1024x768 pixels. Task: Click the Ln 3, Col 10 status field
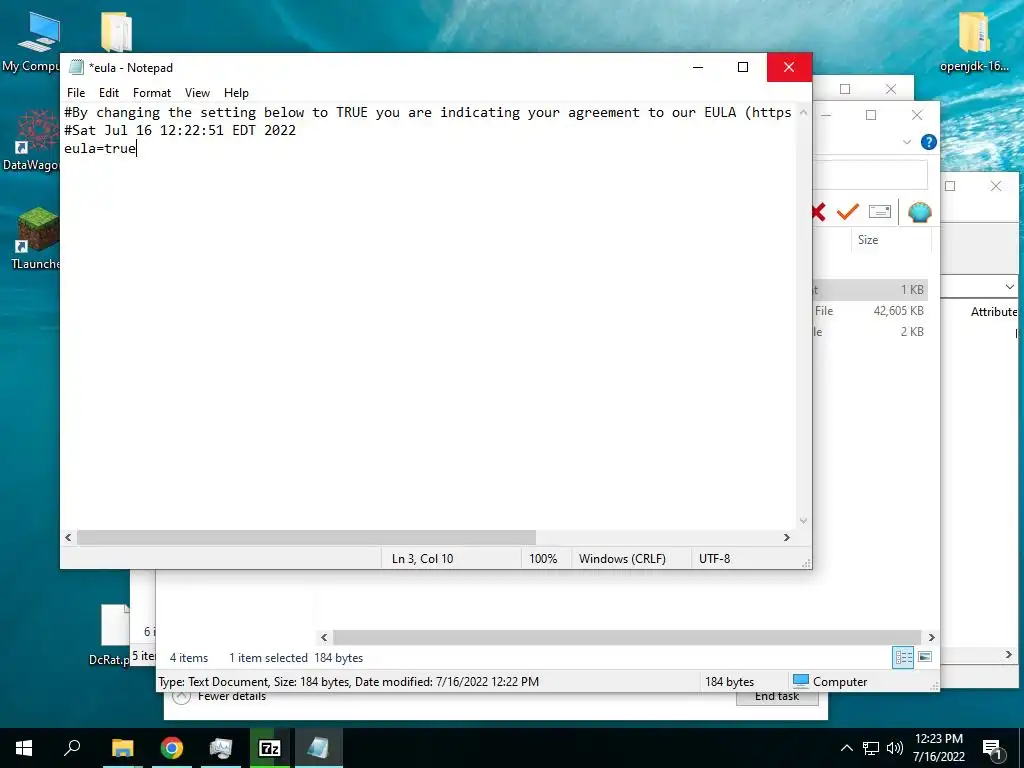[423, 559]
